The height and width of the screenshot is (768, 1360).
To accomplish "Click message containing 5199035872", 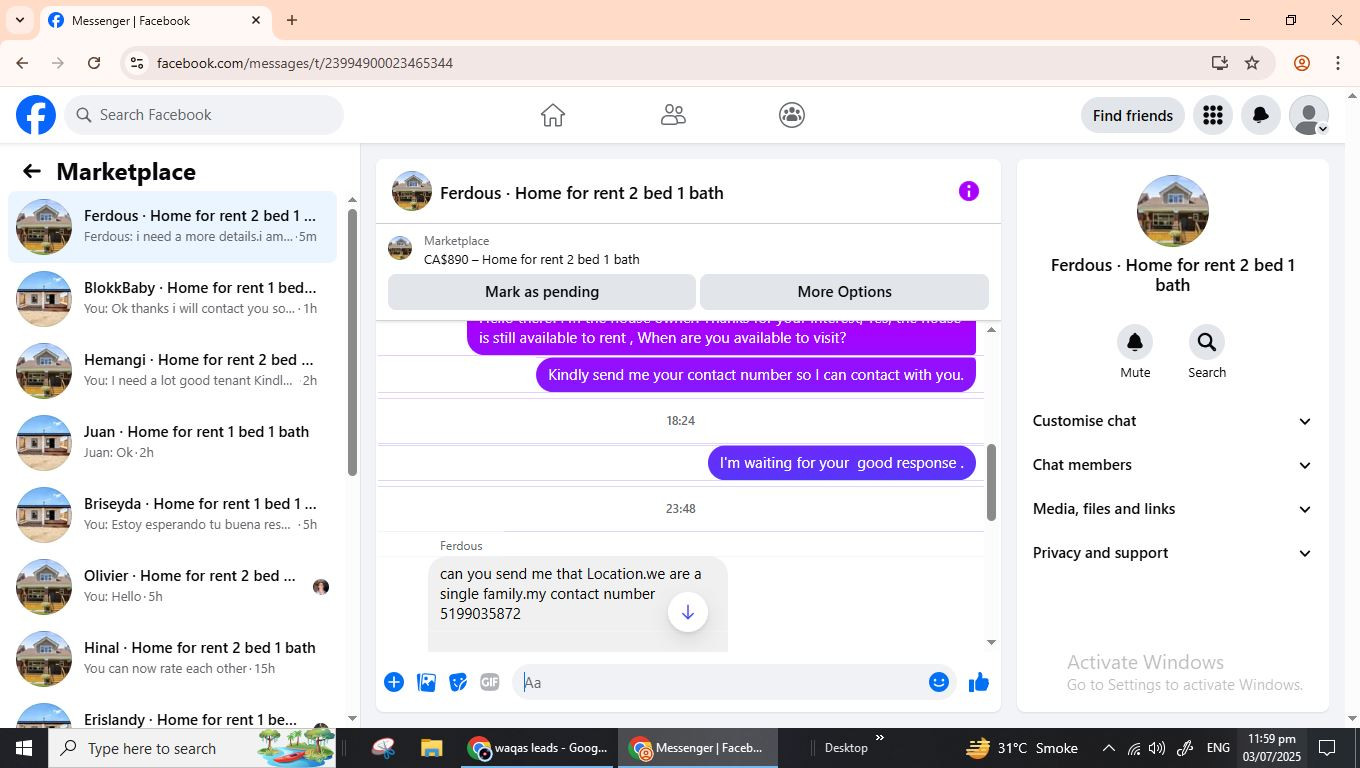I will pyautogui.click(x=578, y=603).
